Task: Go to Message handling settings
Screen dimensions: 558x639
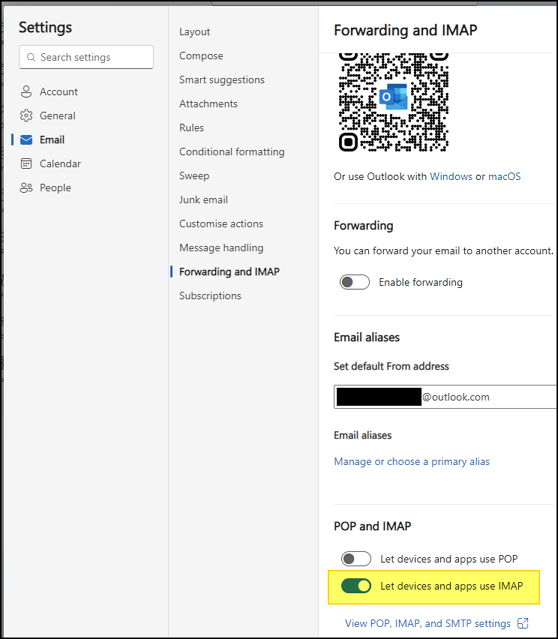Action: click(x=221, y=248)
